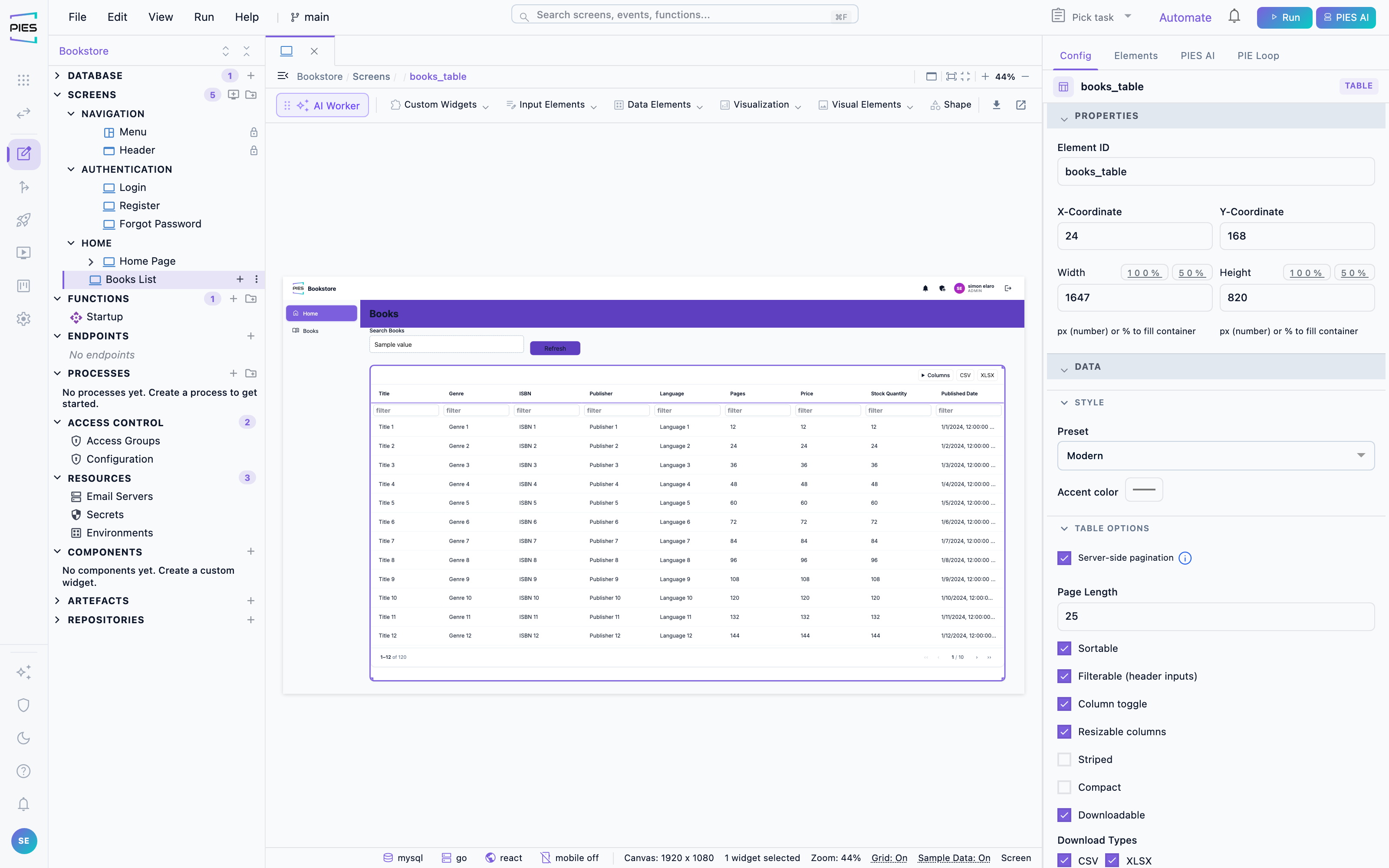This screenshot has width=1389, height=868.
Task: Expand the ARTEFACTS section
Action: tap(57, 601)
